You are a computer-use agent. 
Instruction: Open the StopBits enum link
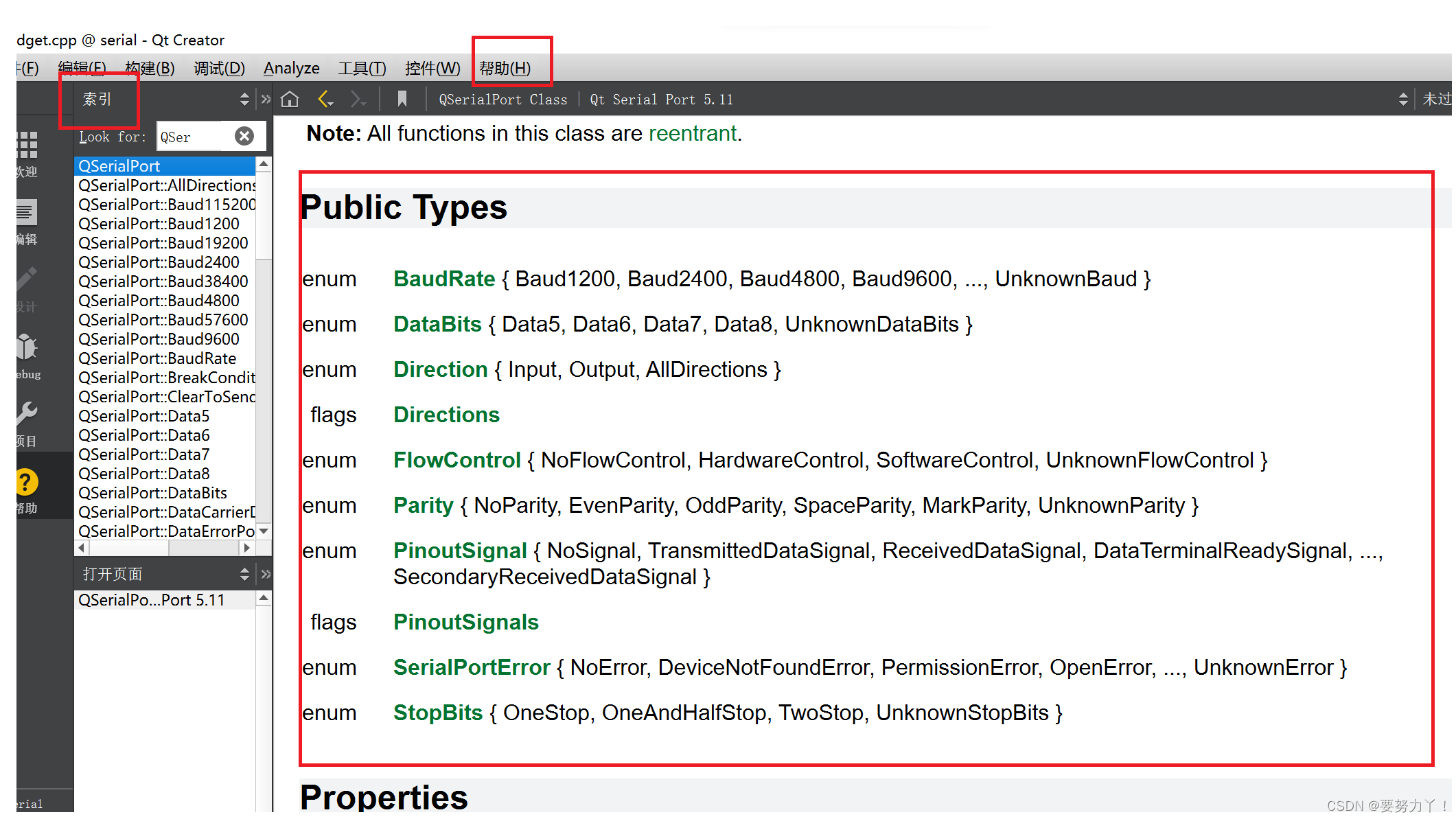coord(438,713)
